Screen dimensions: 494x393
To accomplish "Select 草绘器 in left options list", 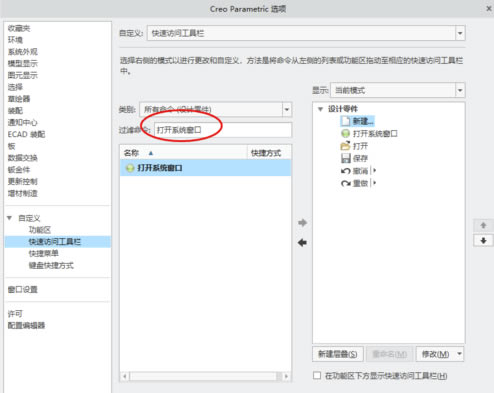I will click(19, 99).
